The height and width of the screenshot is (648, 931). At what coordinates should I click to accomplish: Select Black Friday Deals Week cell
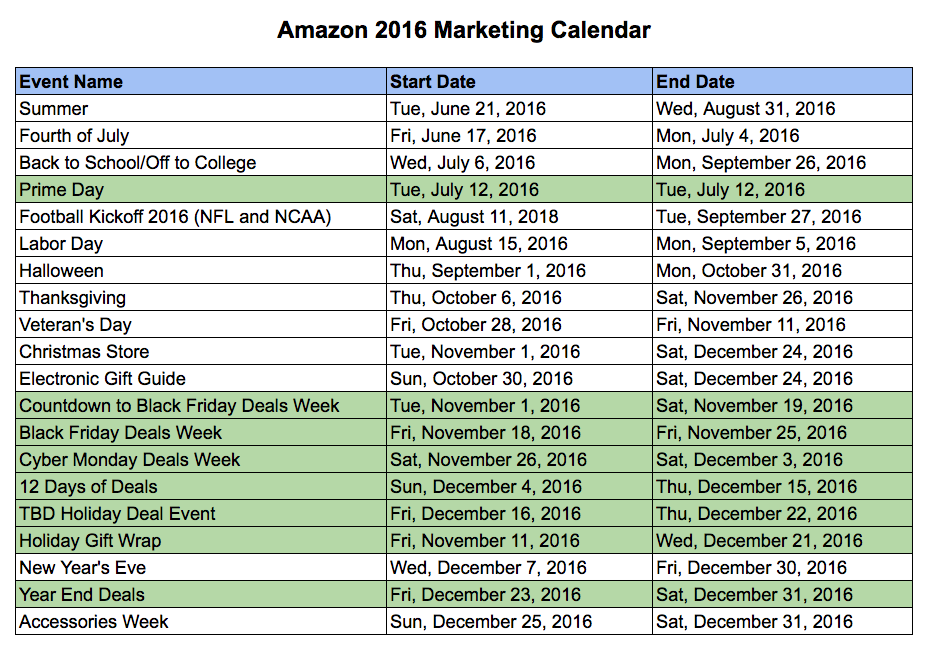[x=201, y=433]
